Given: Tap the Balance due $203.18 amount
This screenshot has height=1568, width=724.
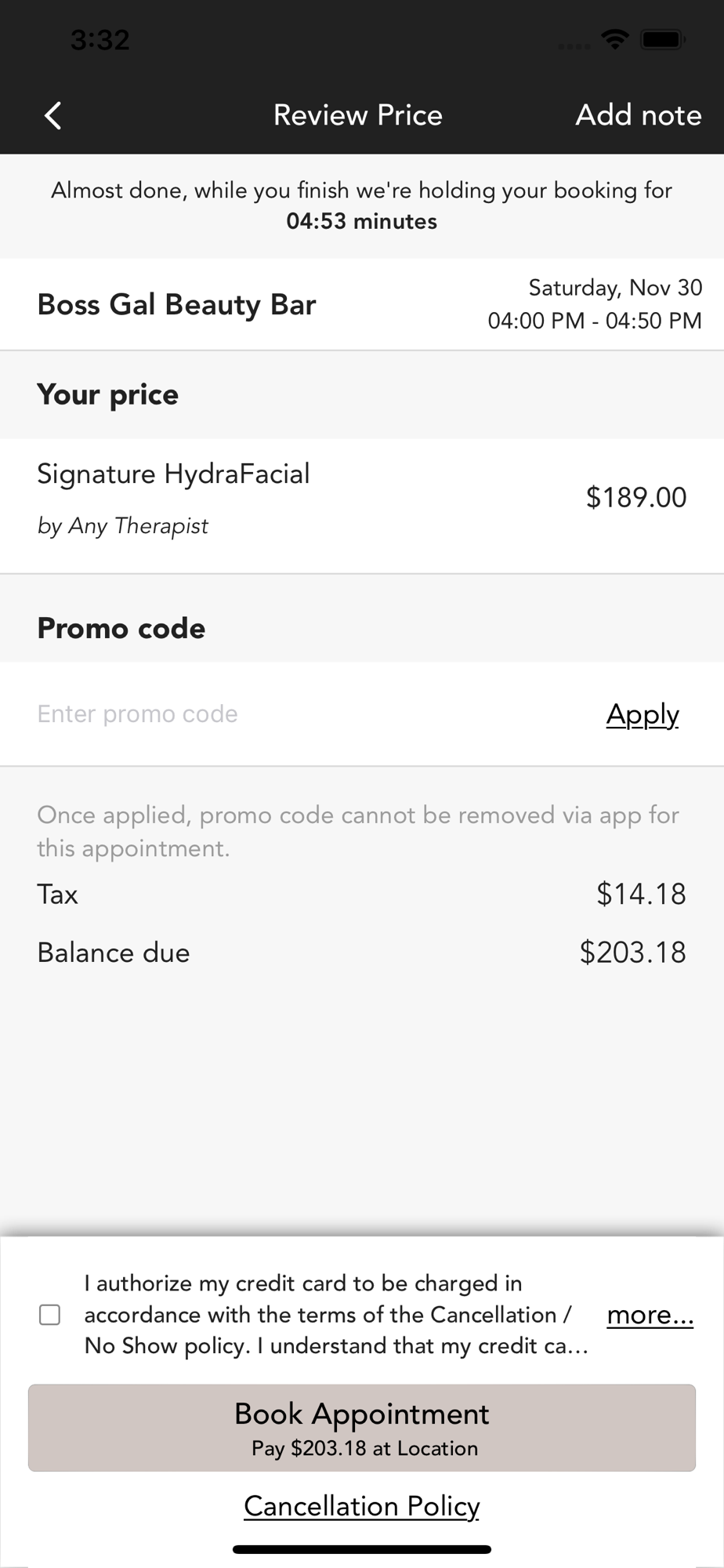Looking at the screenshot, I should (632, 953).
